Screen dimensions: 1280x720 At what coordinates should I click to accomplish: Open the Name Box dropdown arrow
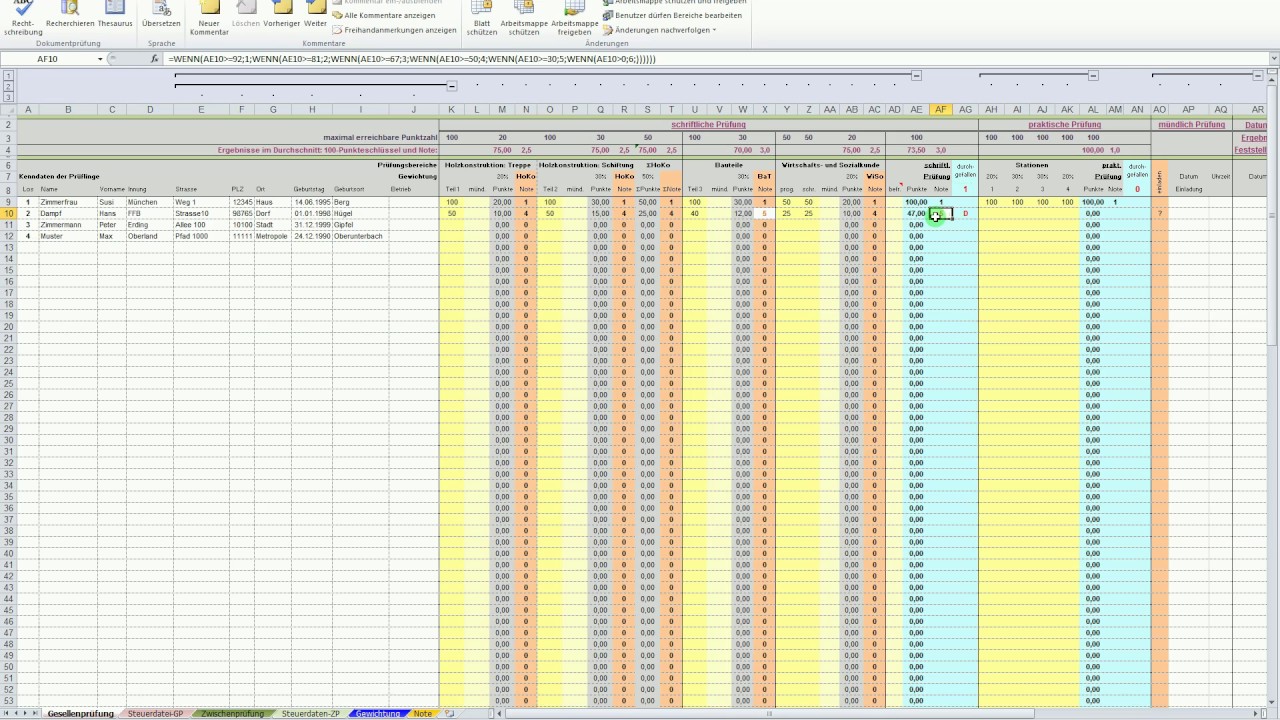[100, 59]
